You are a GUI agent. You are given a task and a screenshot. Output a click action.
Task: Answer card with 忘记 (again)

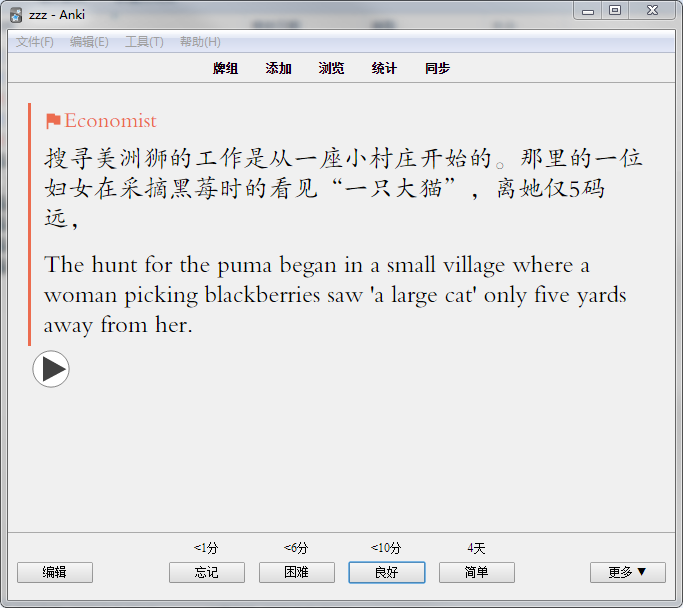(x=207, y=572)
